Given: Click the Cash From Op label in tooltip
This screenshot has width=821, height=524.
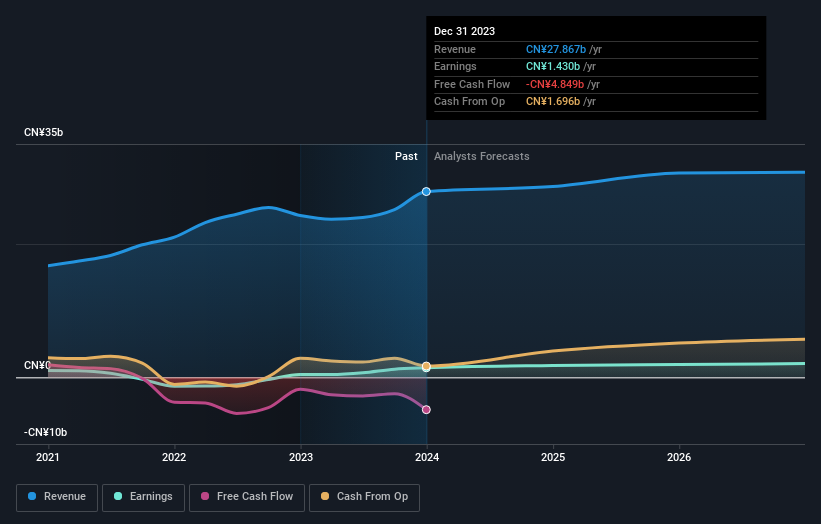Looking at the screenshot, I should click(470, 102).
